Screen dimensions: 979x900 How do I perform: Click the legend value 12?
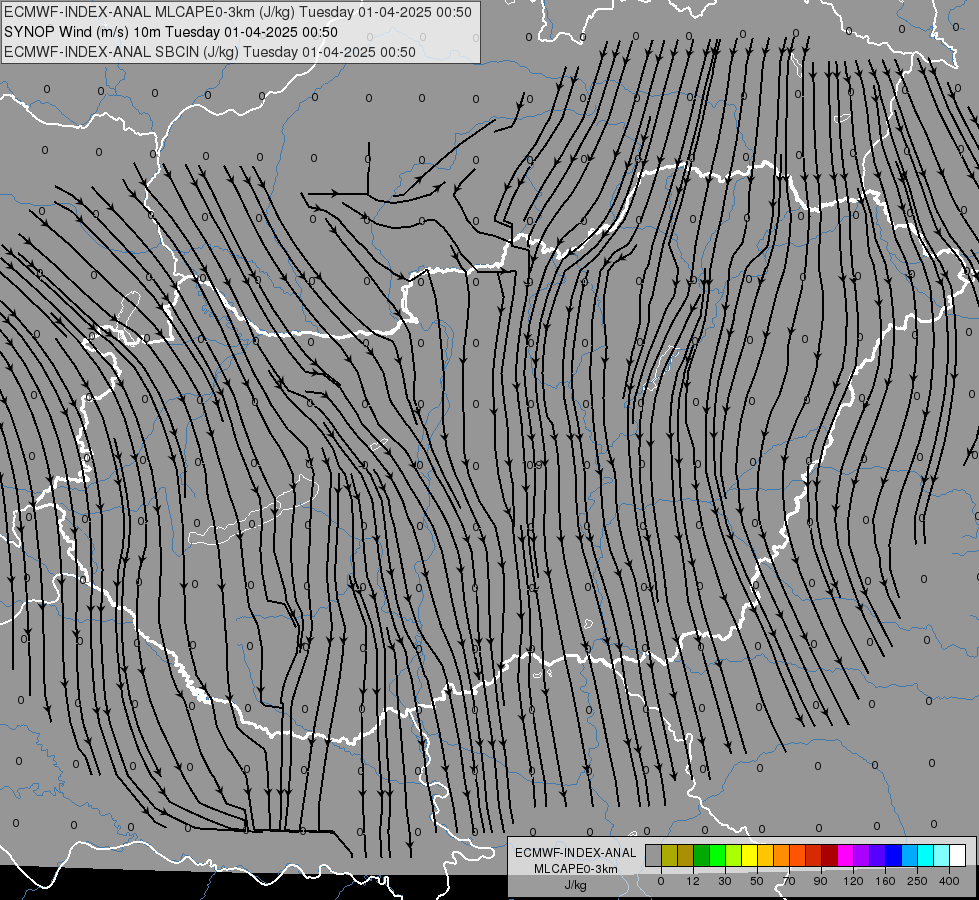[x=692, y=881]
